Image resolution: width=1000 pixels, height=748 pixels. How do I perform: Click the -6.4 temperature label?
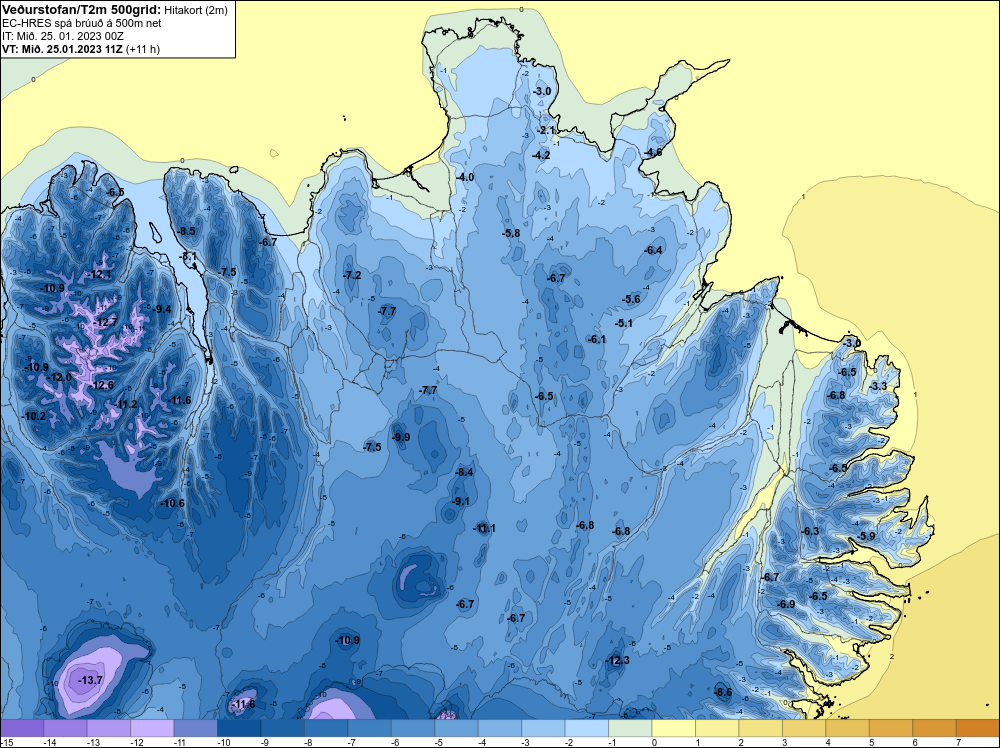pyautogui.click(x=653, y=250)
